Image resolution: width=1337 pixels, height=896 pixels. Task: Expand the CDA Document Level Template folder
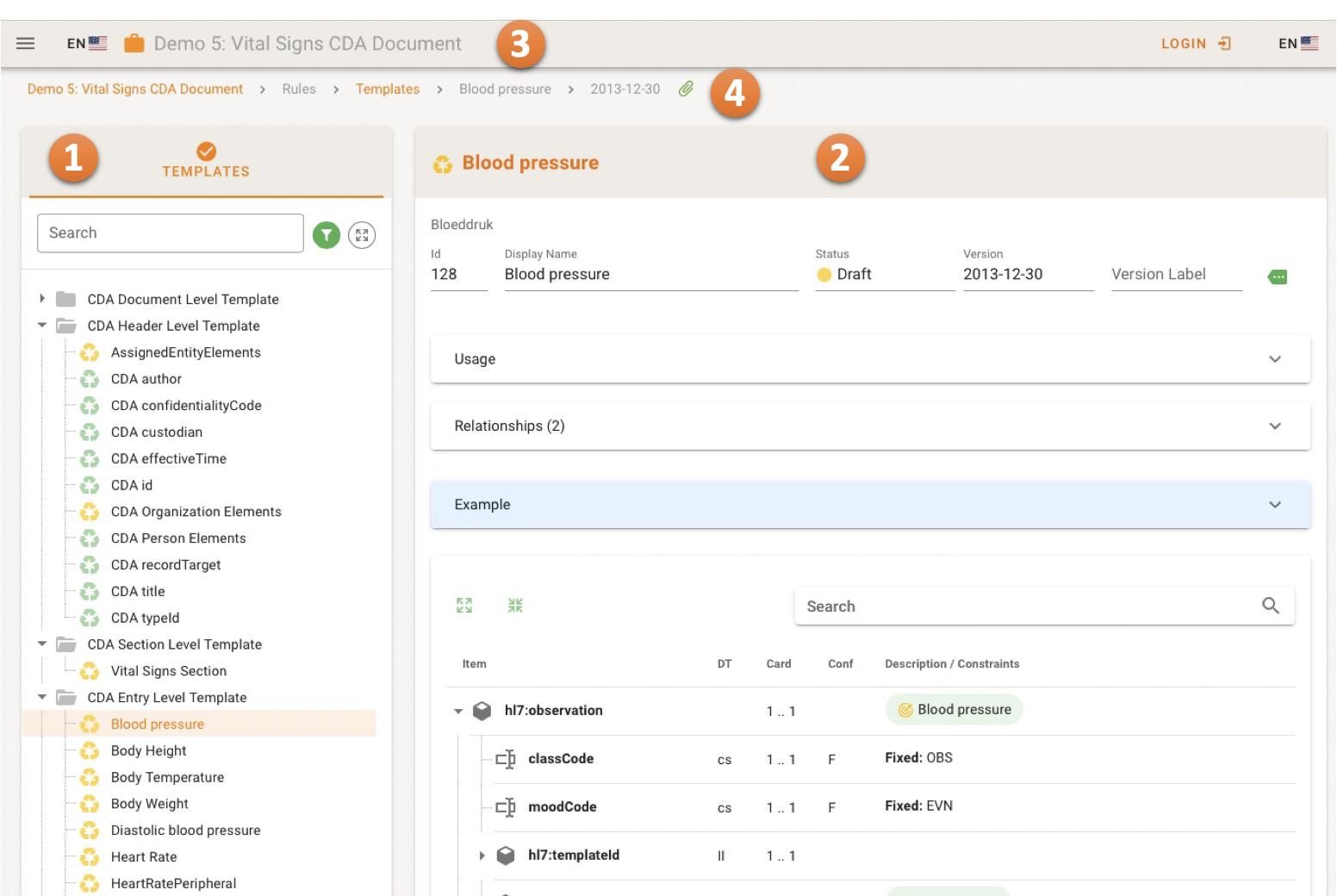coord(42,299)
